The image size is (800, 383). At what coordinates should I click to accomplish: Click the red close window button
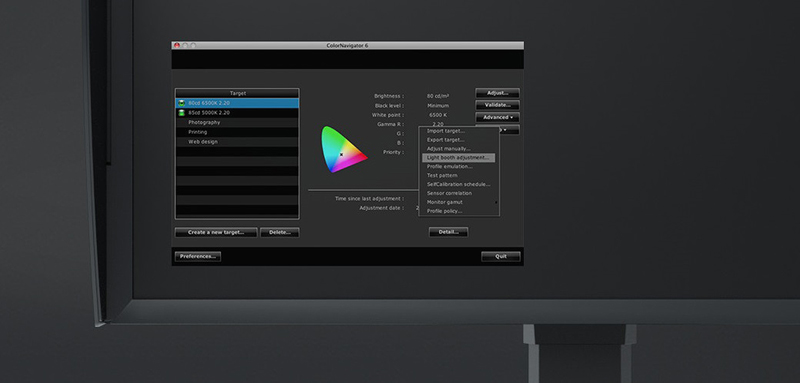click(x=177, y=45)
